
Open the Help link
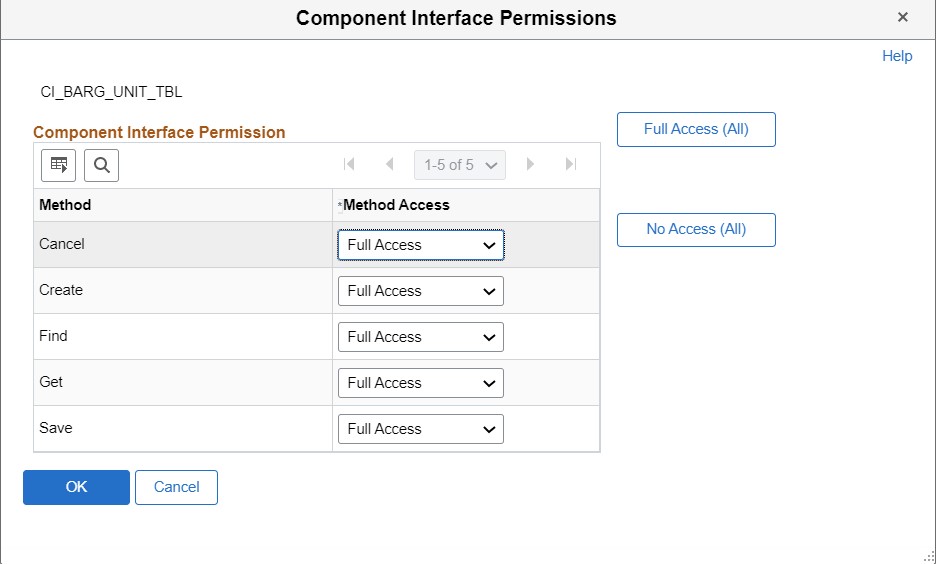(x=897, y=56)
